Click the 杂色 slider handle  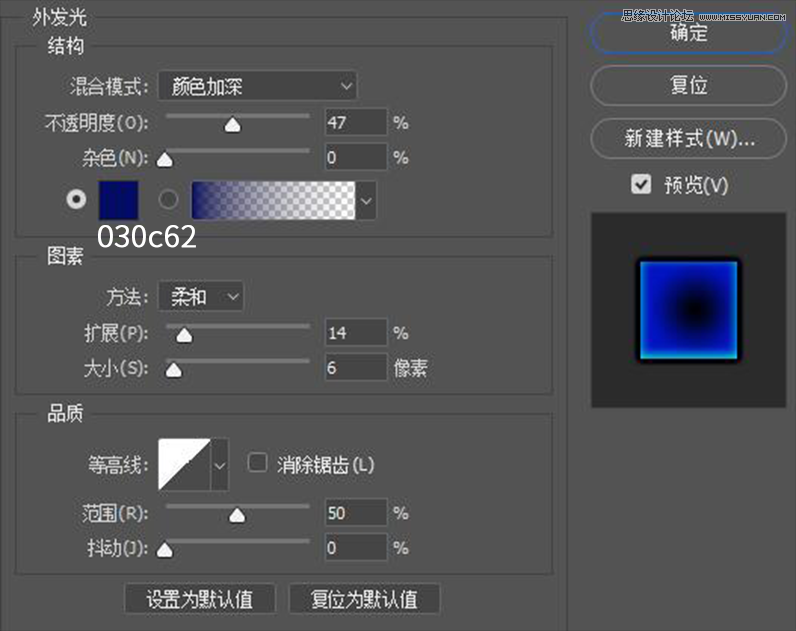click(164, 160)
